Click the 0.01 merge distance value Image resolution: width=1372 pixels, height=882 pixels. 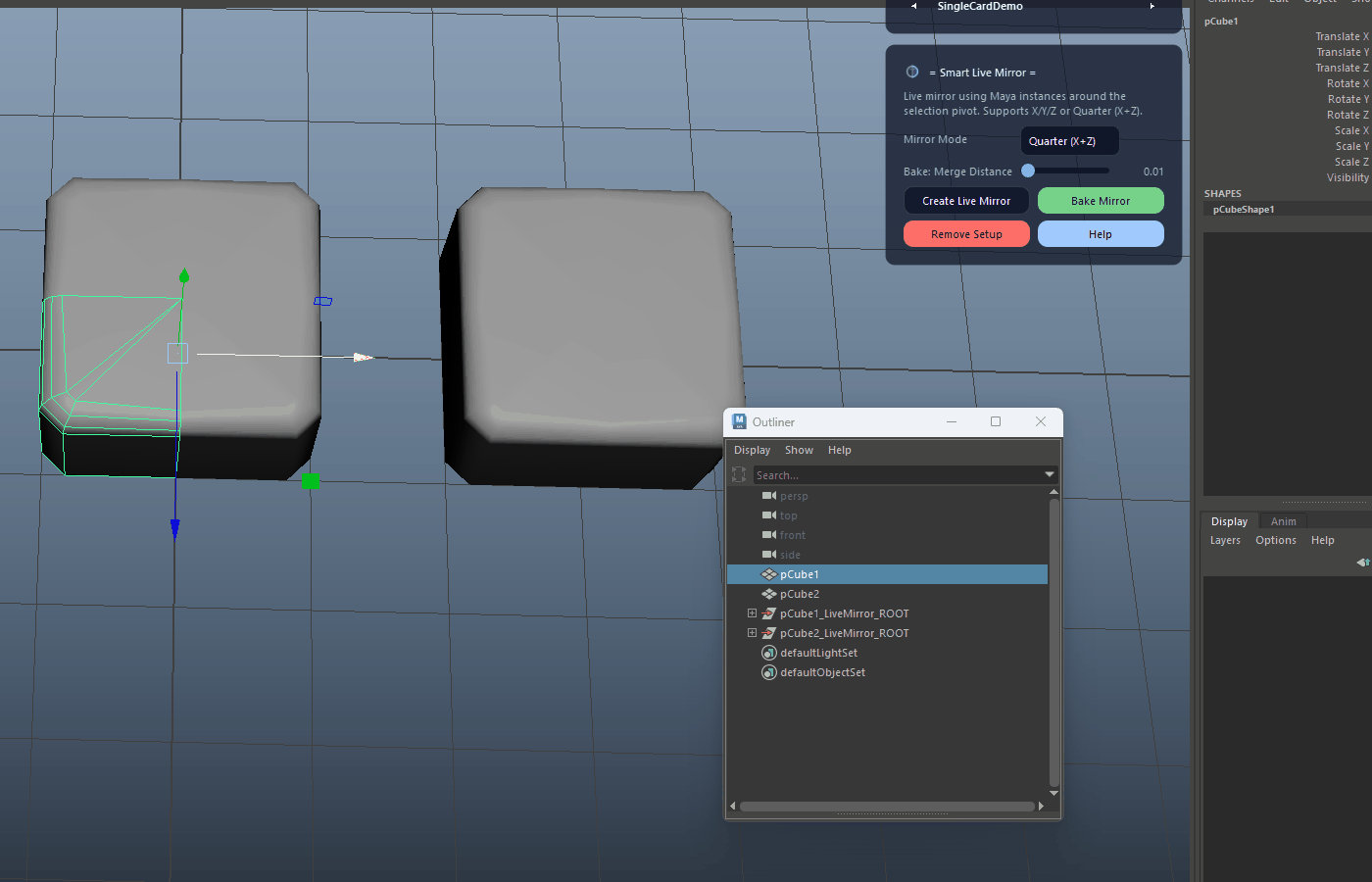(1153, 171)
